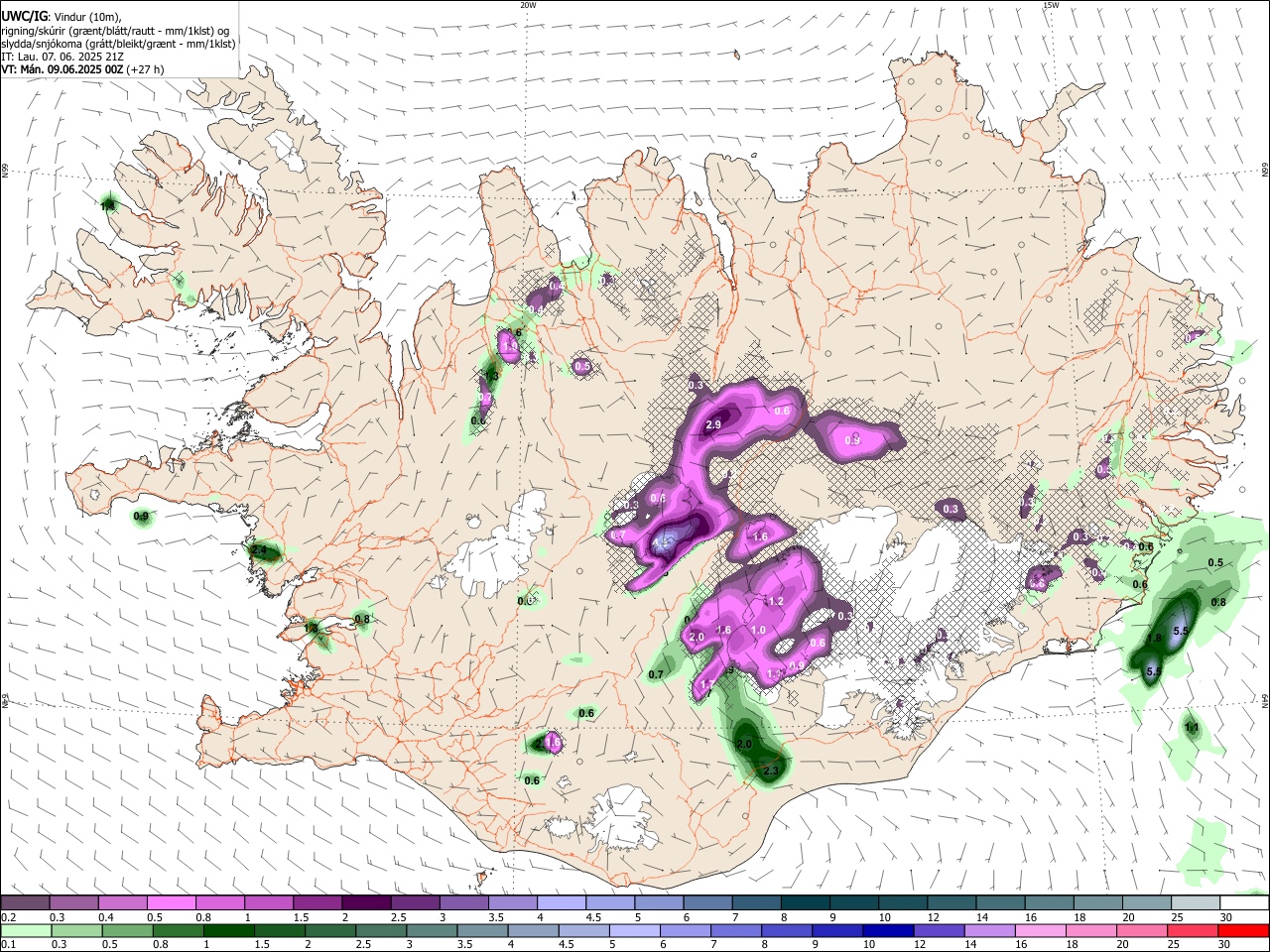This screenshot has height=952, width=1270.
Task: Click the 9 label in the lower legend row
Action: click(817, 945)
